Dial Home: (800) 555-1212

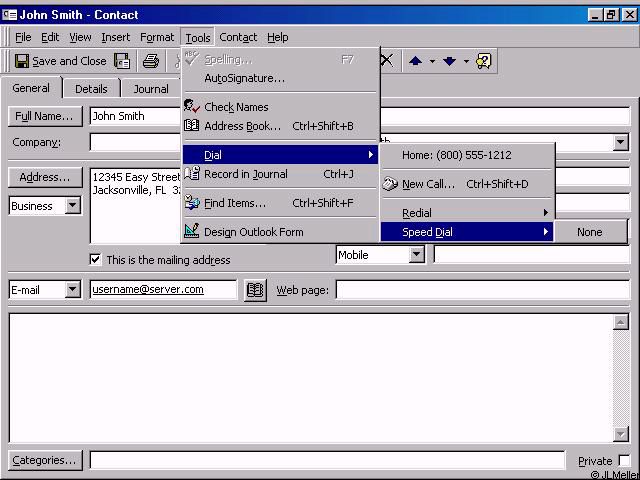pyautogui.click(x=467, y=155)
